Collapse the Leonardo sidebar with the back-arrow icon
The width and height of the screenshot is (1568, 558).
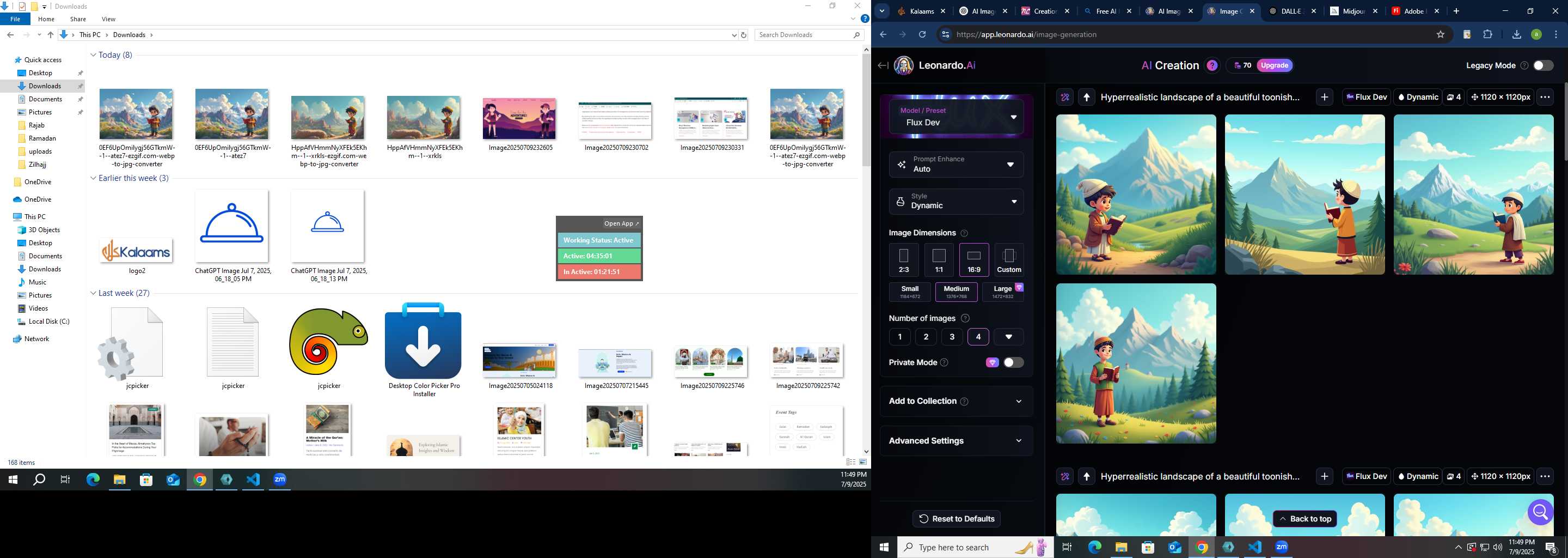[883, 66]
